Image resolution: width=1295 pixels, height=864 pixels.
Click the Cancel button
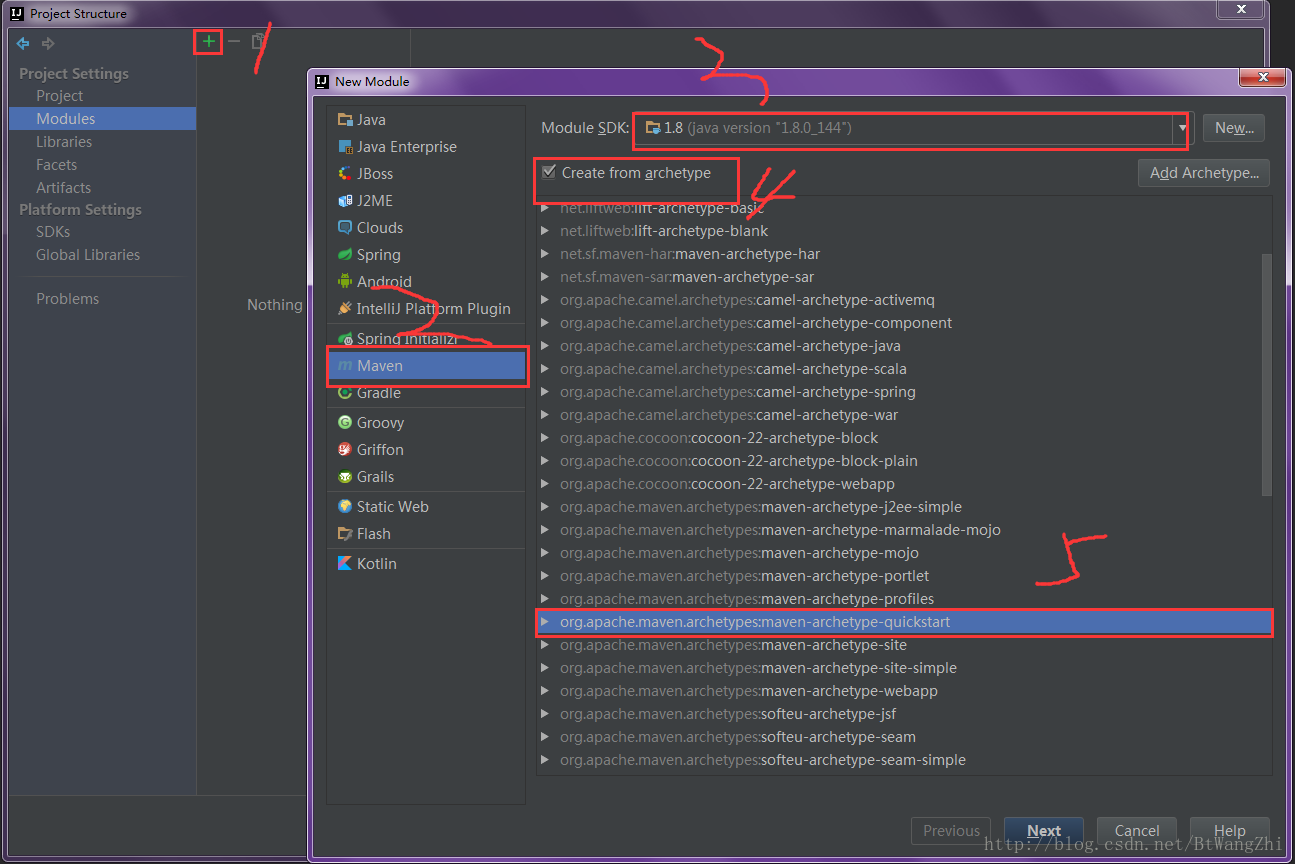(x=1137, y=831)
